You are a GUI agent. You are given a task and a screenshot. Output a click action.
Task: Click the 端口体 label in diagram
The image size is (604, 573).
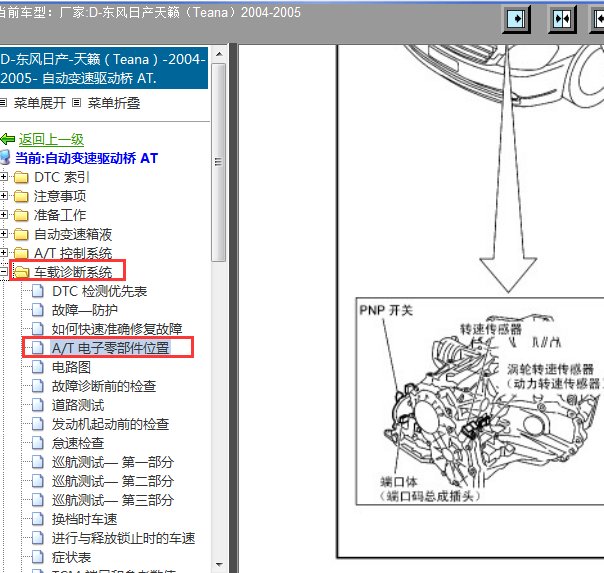399,481
